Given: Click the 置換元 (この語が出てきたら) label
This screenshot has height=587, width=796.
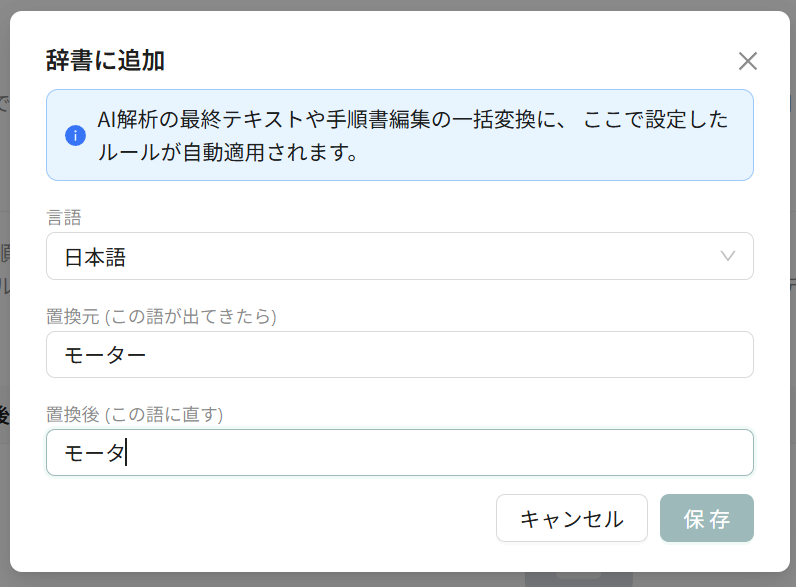Looking at the screenshot, I should click(161, 316).
